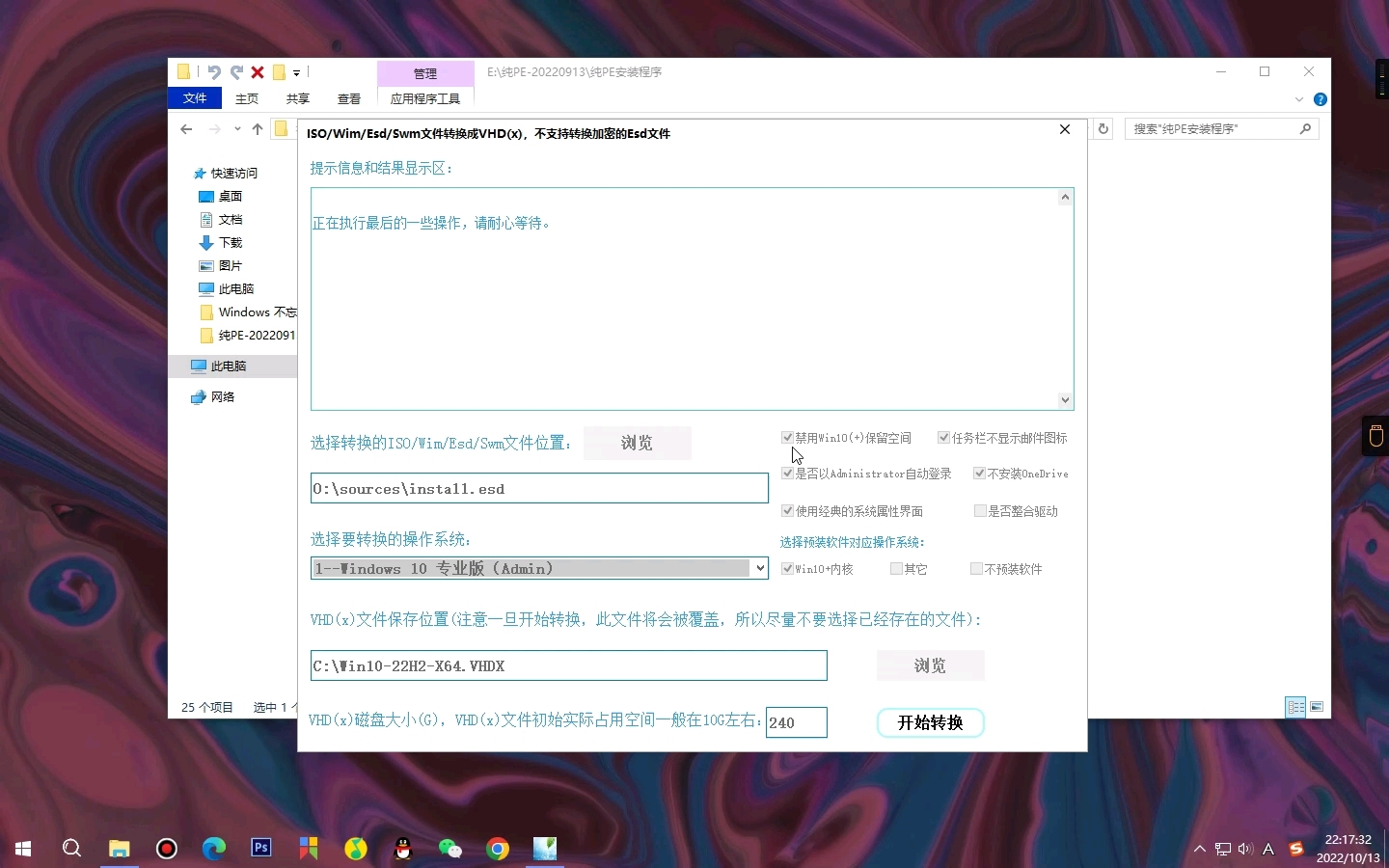Click the undo icon in Explorer quick access toolbar
The image size is (1389, 868).
point(214,72)
